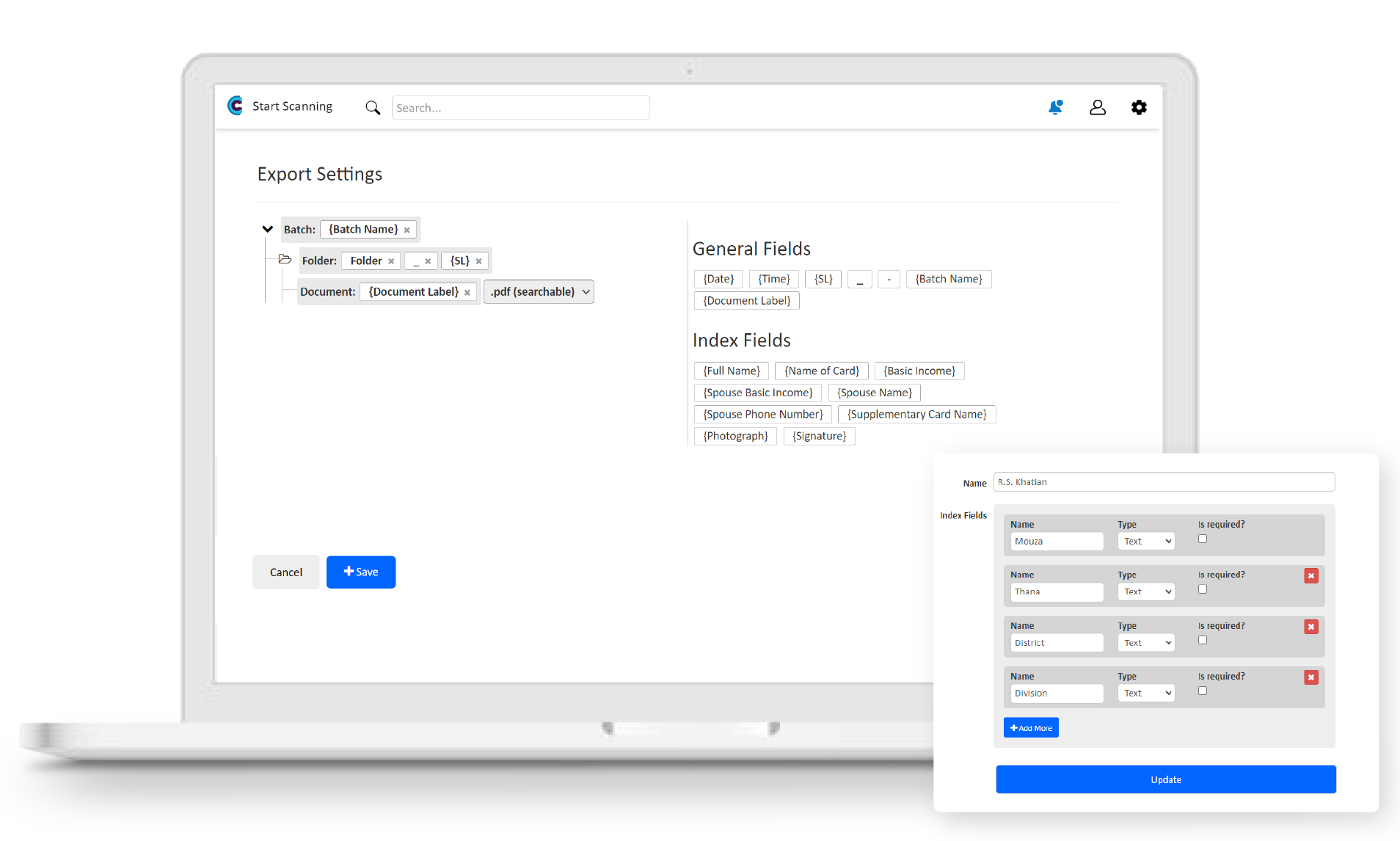Click the Update button
Screen dimensions: 1400x841
1166,779
